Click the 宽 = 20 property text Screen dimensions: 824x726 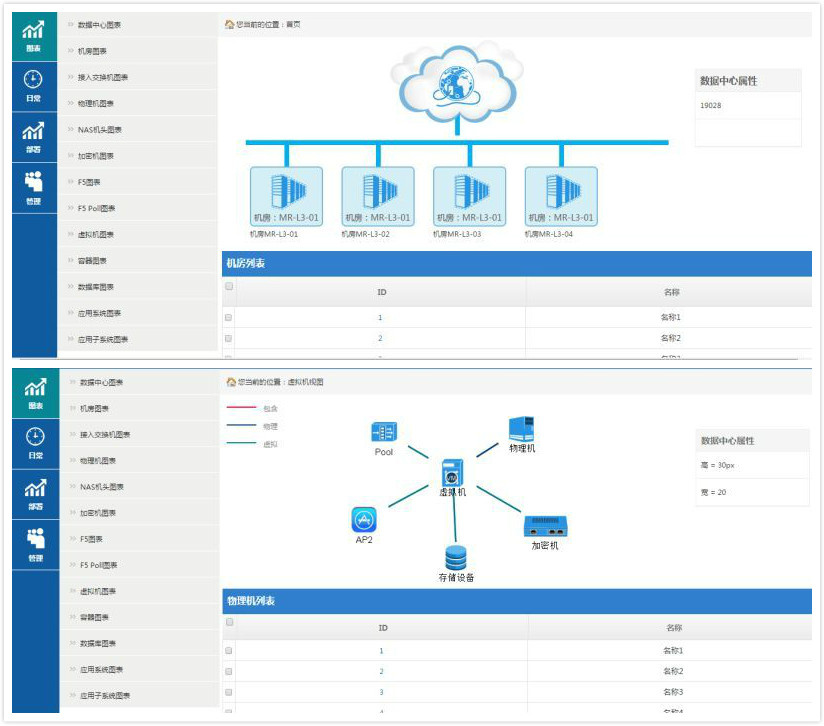click(713, 492)
